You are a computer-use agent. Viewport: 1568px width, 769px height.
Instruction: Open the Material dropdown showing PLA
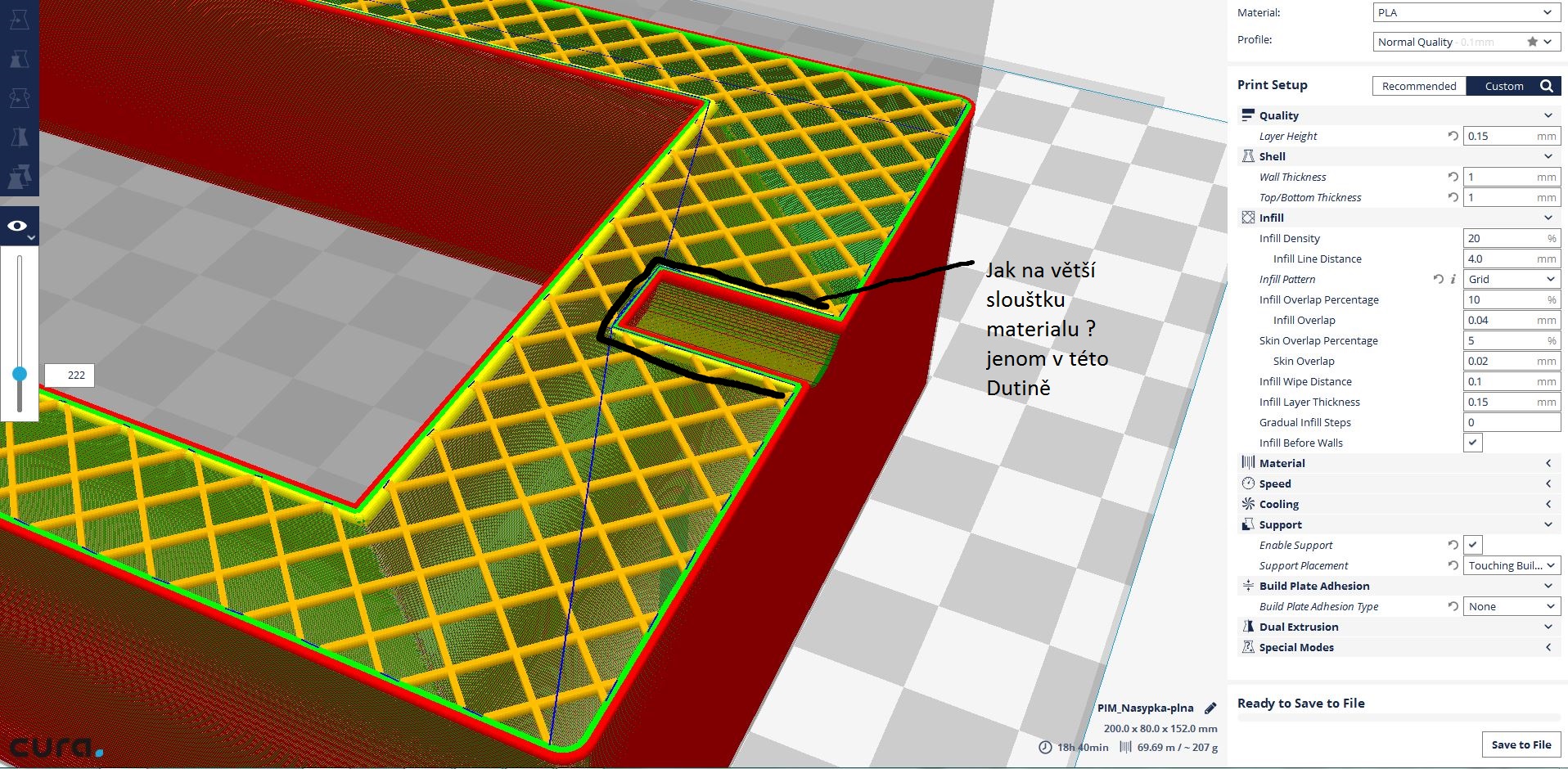(x=1465, y=12)
